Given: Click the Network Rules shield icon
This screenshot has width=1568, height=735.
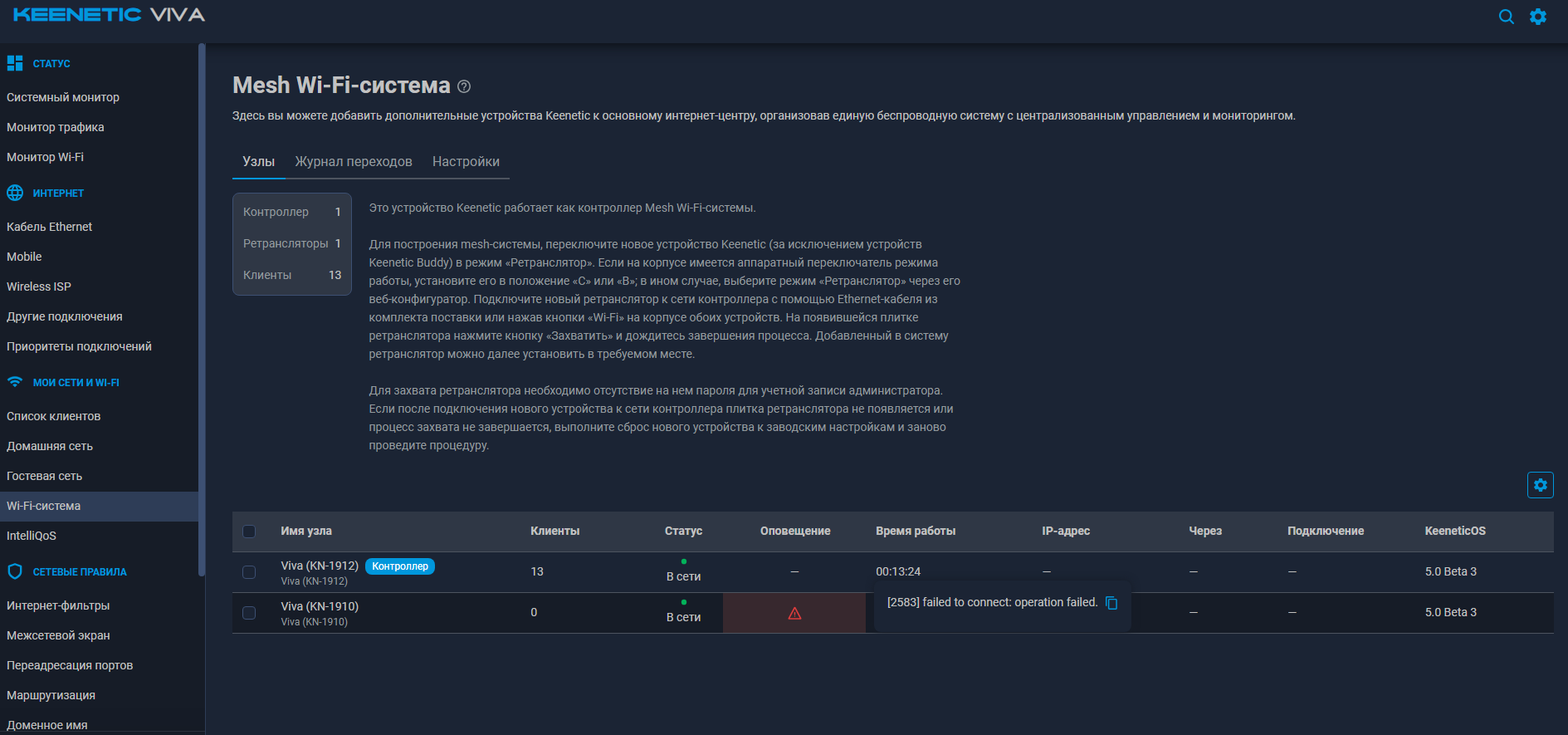Looking at the screenshot, I should click(x=15, y=571).
